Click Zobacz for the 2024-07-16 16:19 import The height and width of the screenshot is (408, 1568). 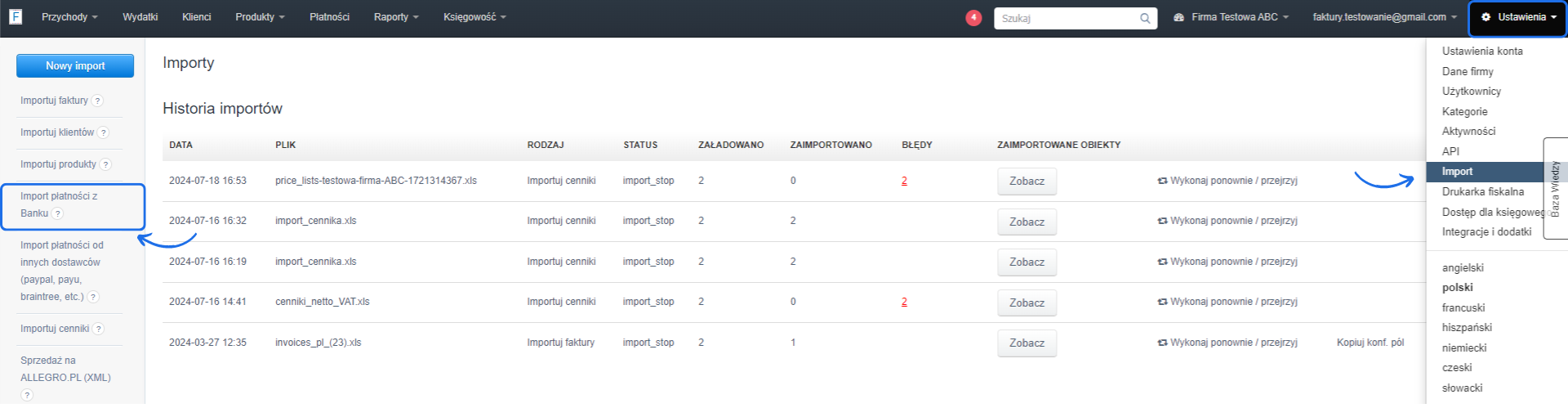click(1027, 262)
